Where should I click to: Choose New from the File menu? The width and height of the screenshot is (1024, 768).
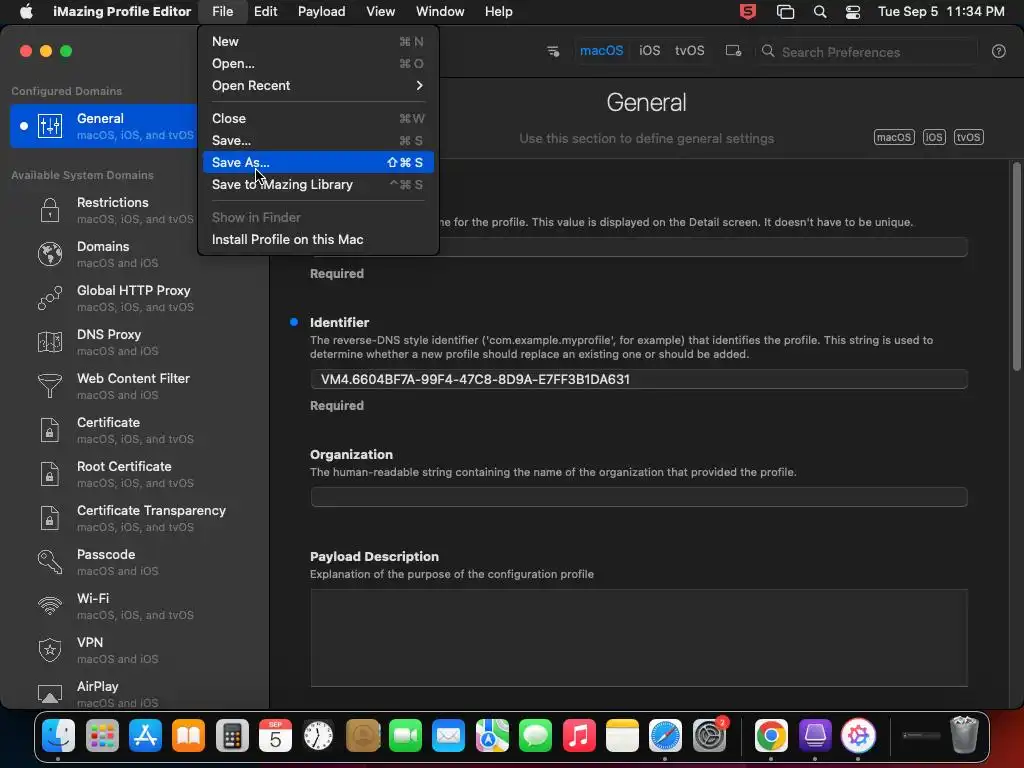tap(318, 42)
